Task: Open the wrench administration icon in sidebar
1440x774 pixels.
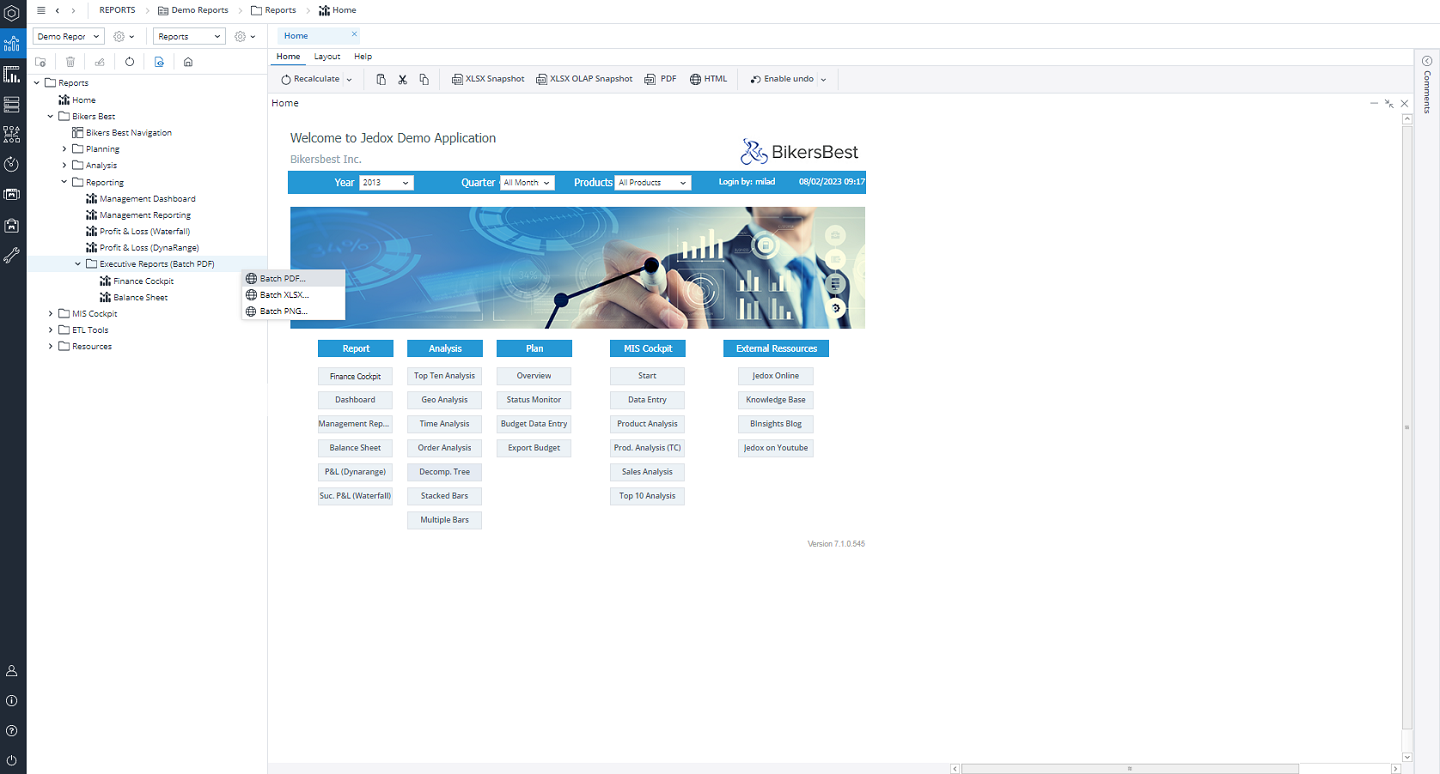Action: tap(12, 256)
